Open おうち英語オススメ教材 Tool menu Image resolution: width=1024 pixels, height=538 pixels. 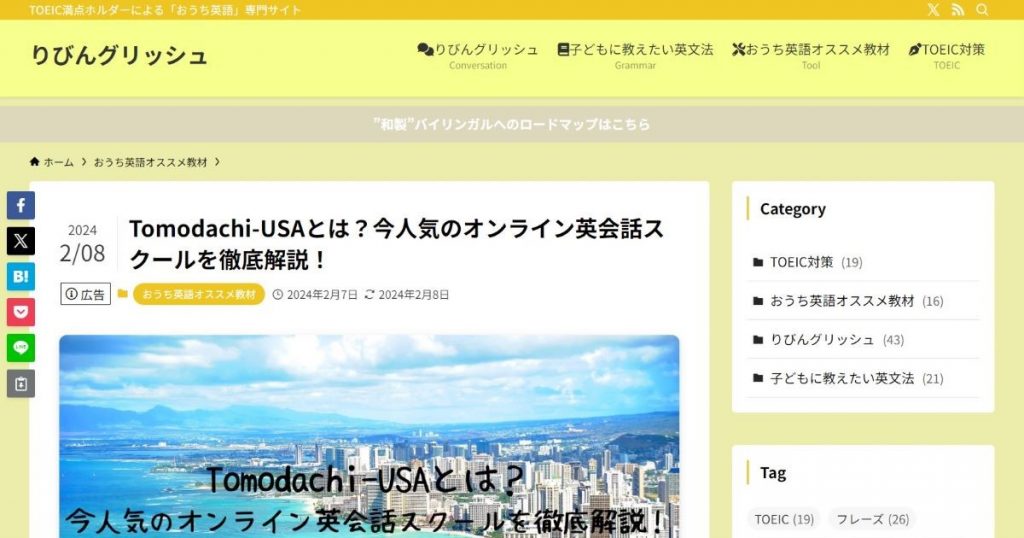pos(810,56)
